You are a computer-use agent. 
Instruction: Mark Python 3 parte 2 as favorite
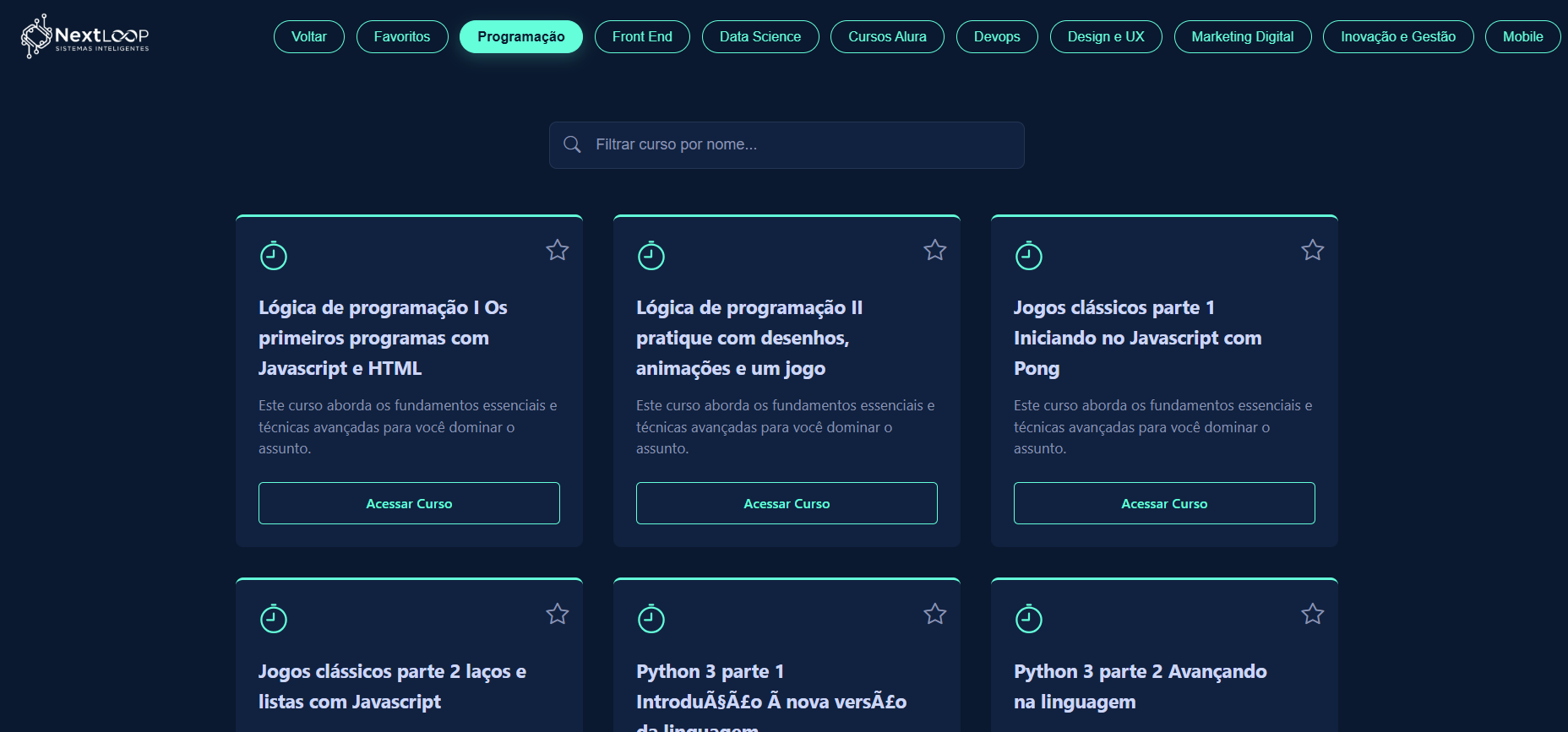point(1313,614)
